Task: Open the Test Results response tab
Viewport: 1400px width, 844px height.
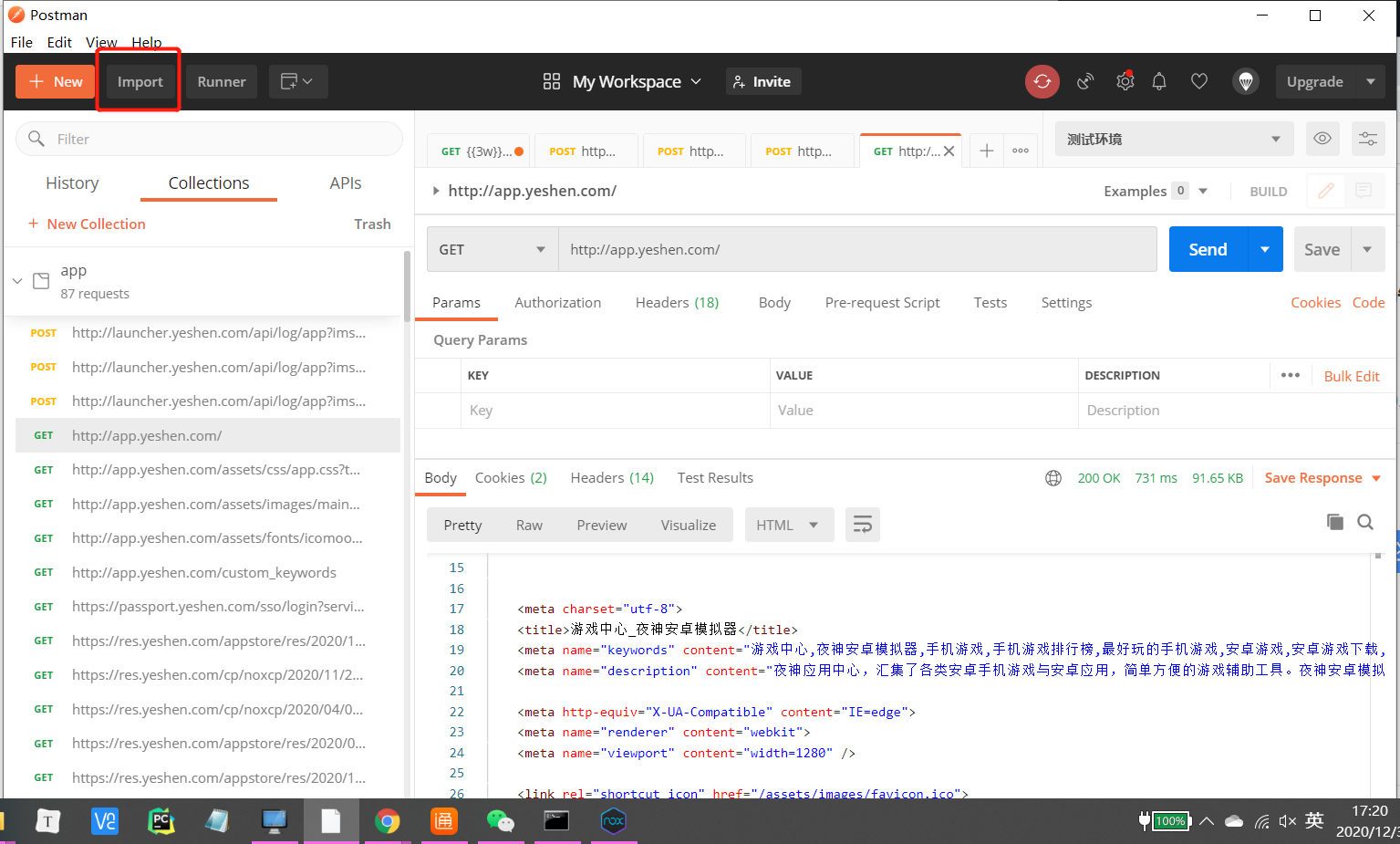Action: pos(715,478)
